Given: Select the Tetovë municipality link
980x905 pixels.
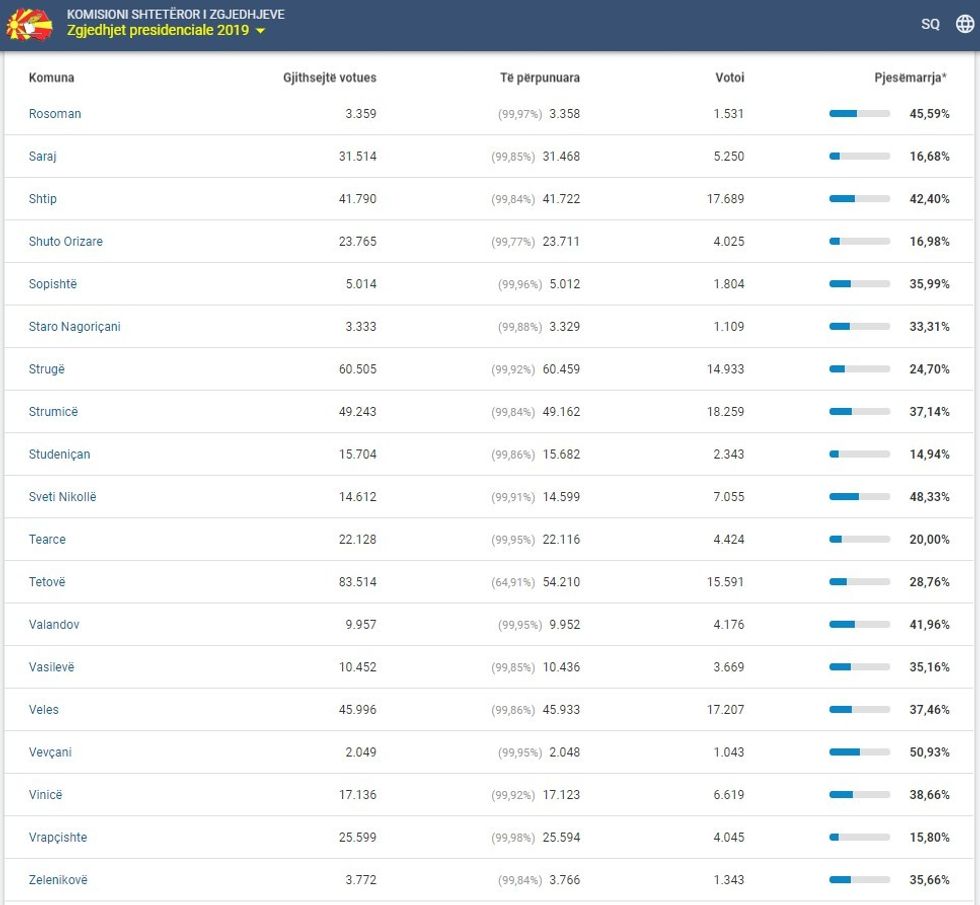Looking at the screenshot, I should pyautogui.click(x=47, y=582).
